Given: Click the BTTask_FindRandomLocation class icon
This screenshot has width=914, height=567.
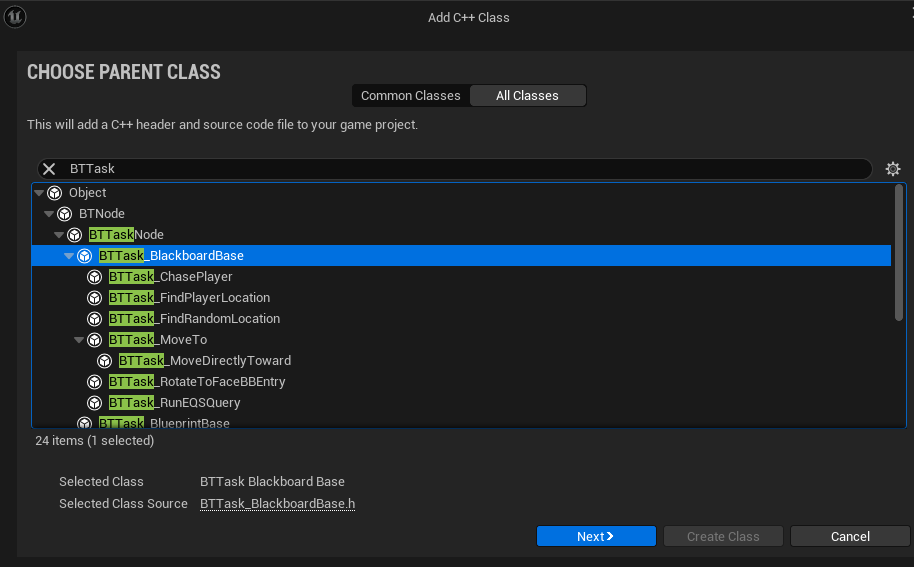Looking at the screenshot, I should [94, 319].
